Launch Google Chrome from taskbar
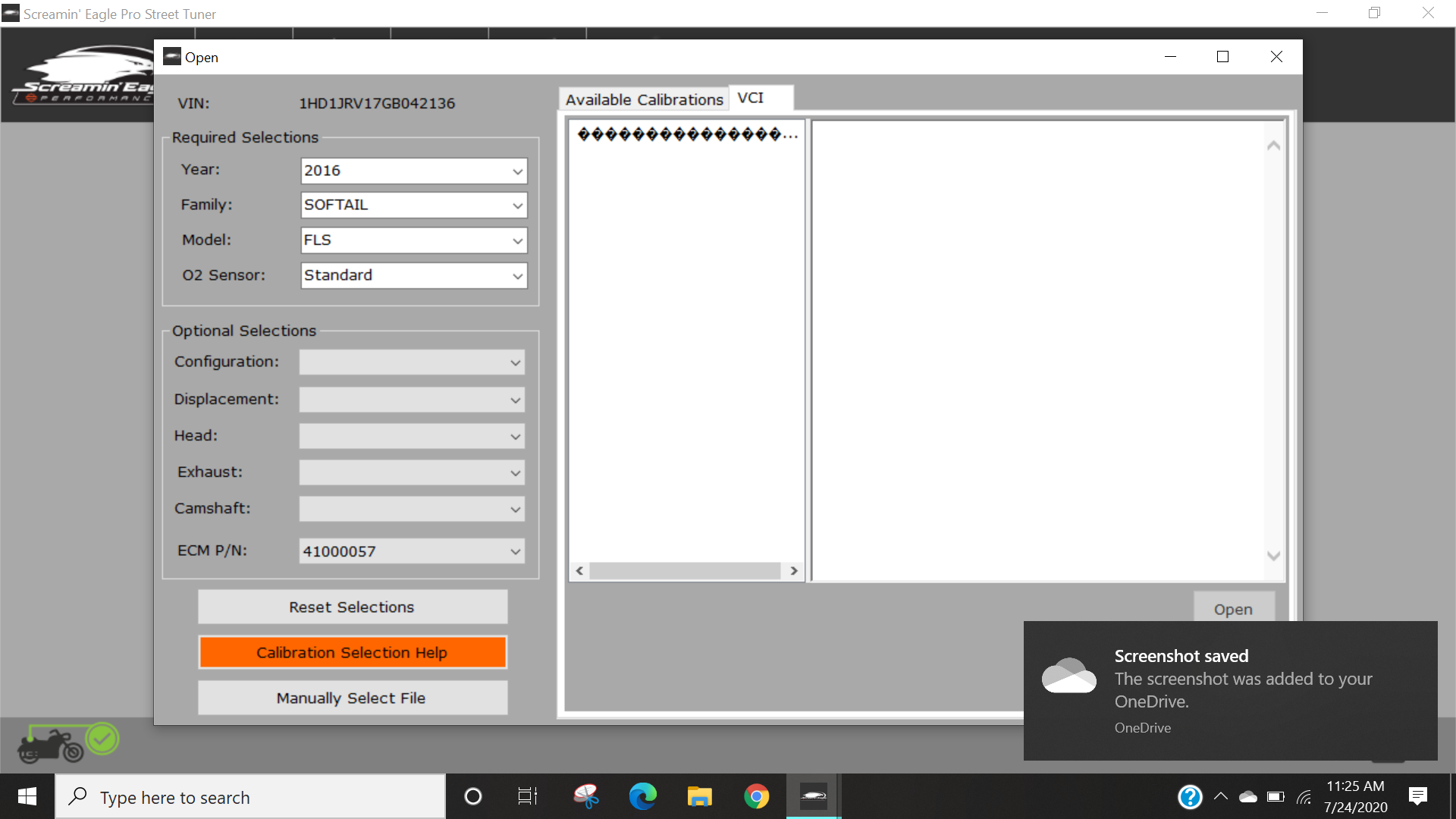 click(x=756, y=796)
